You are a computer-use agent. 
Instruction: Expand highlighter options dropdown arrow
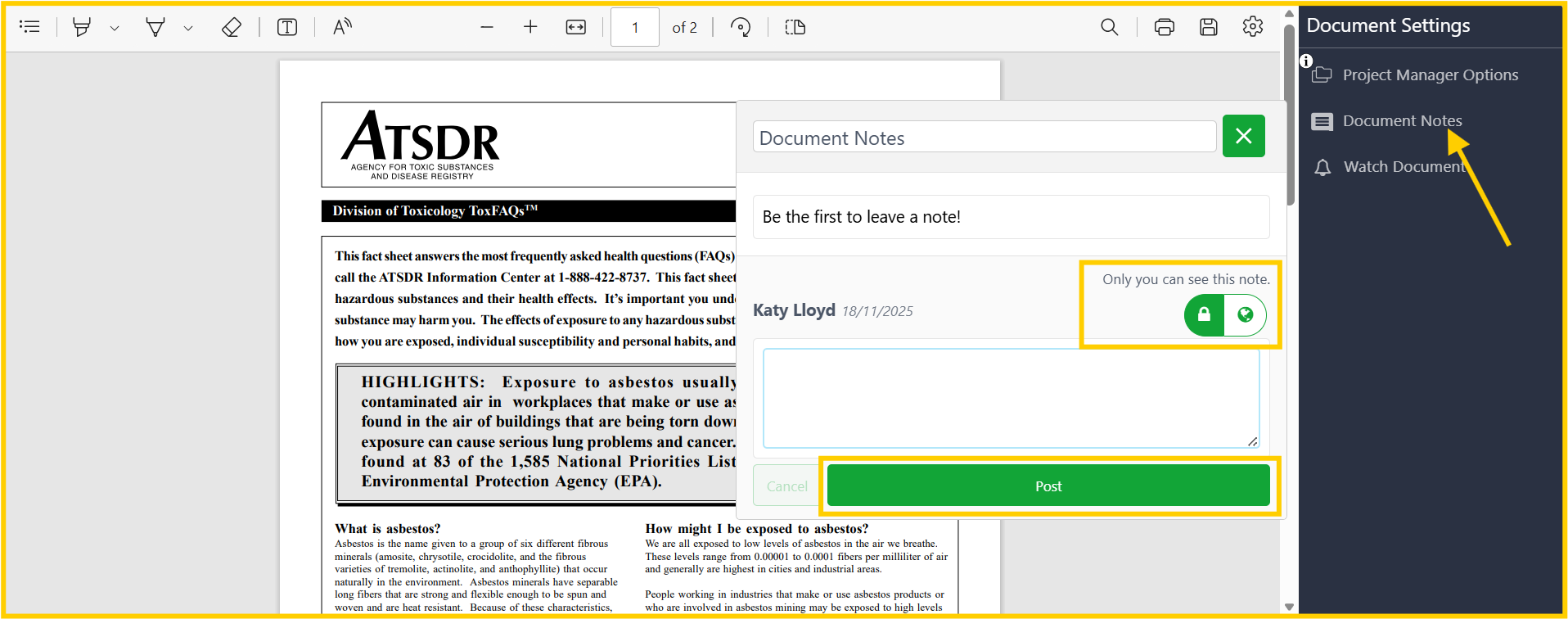[115, 28]
